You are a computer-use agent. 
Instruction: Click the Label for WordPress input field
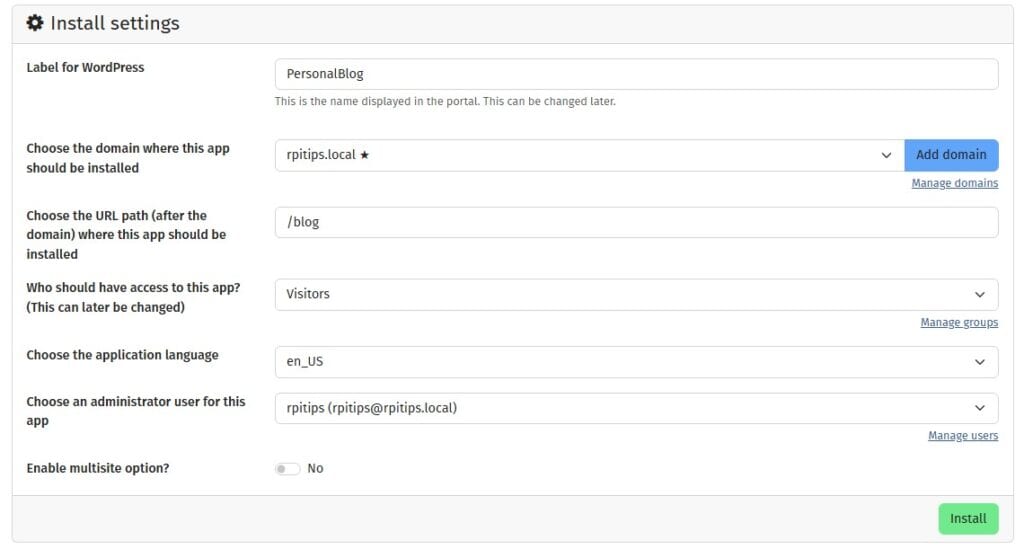pos(636,74)
